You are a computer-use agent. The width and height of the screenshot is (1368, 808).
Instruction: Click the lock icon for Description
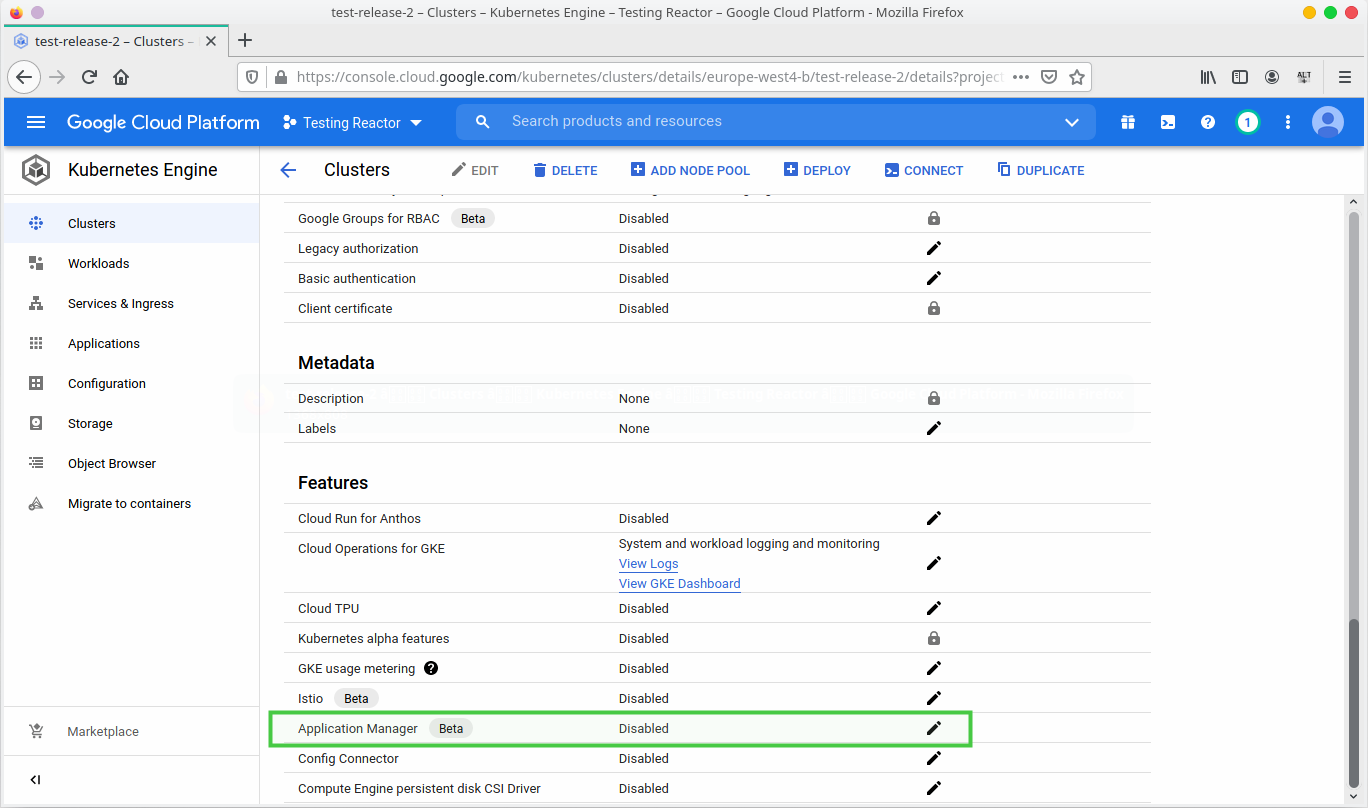934,398
